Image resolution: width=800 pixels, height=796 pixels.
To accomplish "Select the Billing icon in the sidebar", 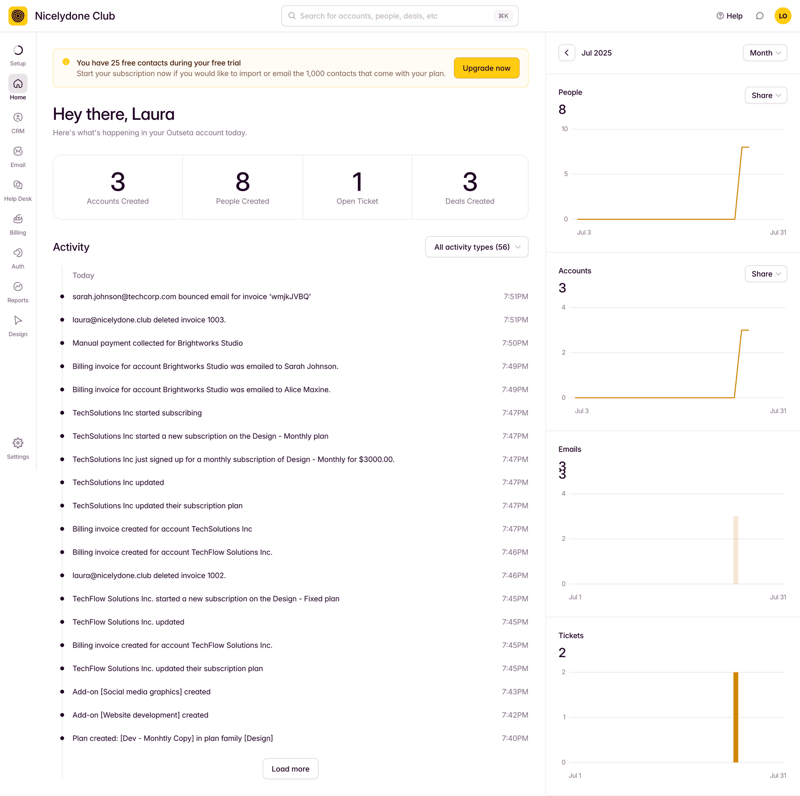I will click(x=17, y=218).
